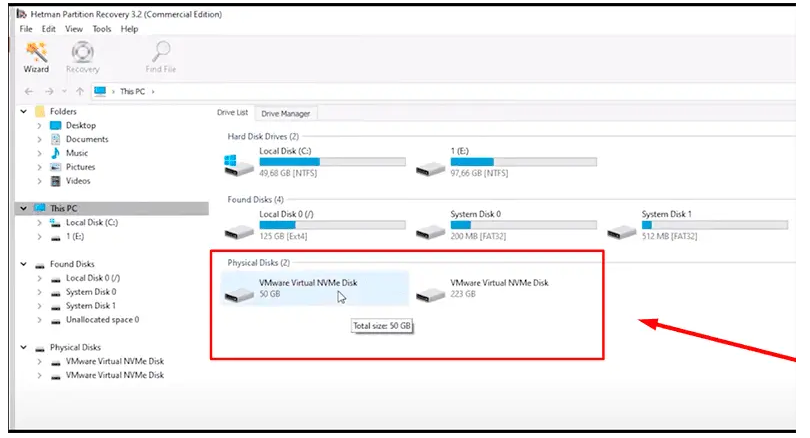Viewport: 810px width, 438px height.
Task: Launch the Wizard tool
Action: [x=36, y=57]
